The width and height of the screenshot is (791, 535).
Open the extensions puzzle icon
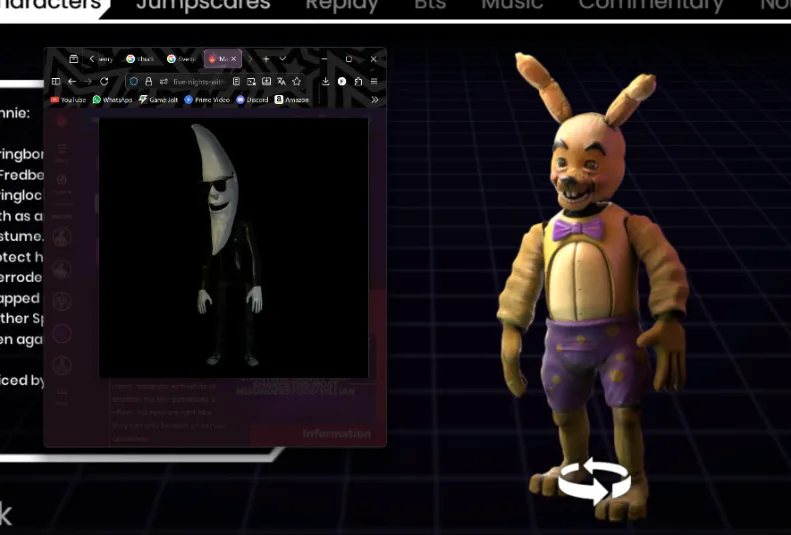[x=358, y=81]
